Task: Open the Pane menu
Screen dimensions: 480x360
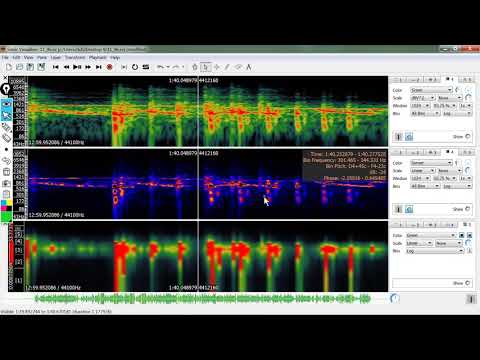Action: coord(42,58)
